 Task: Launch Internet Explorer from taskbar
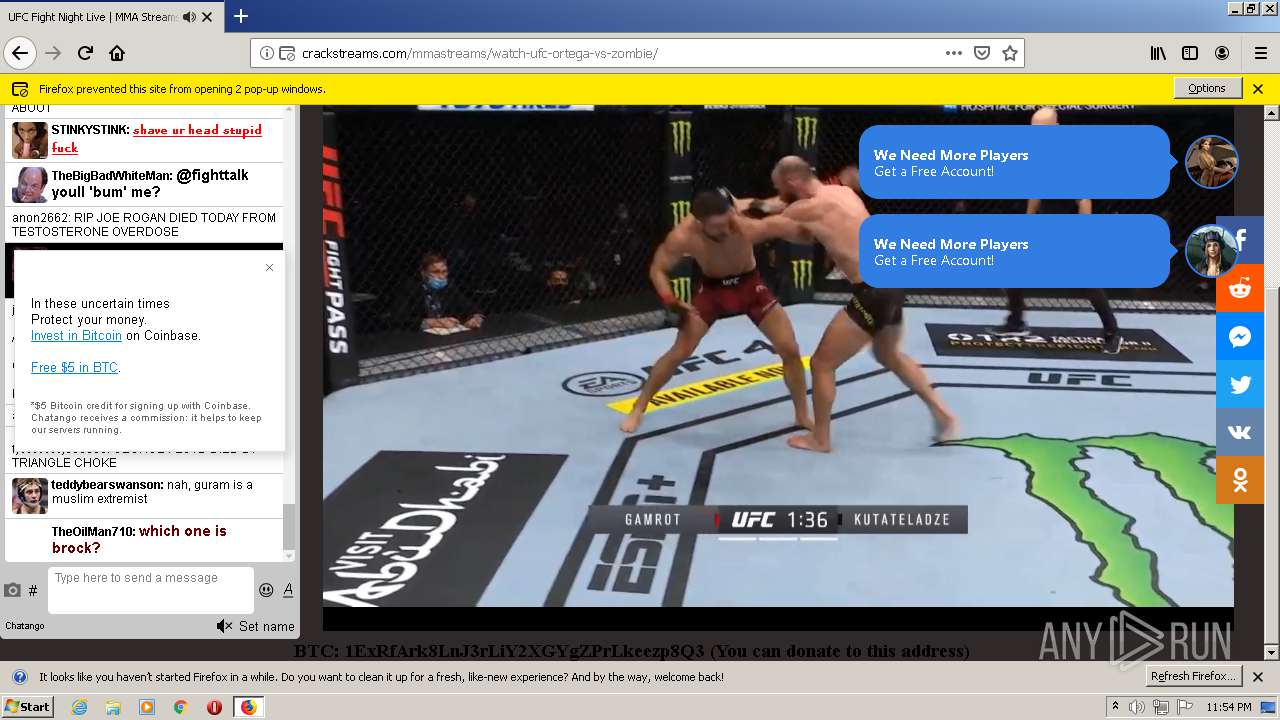(79, 707)
